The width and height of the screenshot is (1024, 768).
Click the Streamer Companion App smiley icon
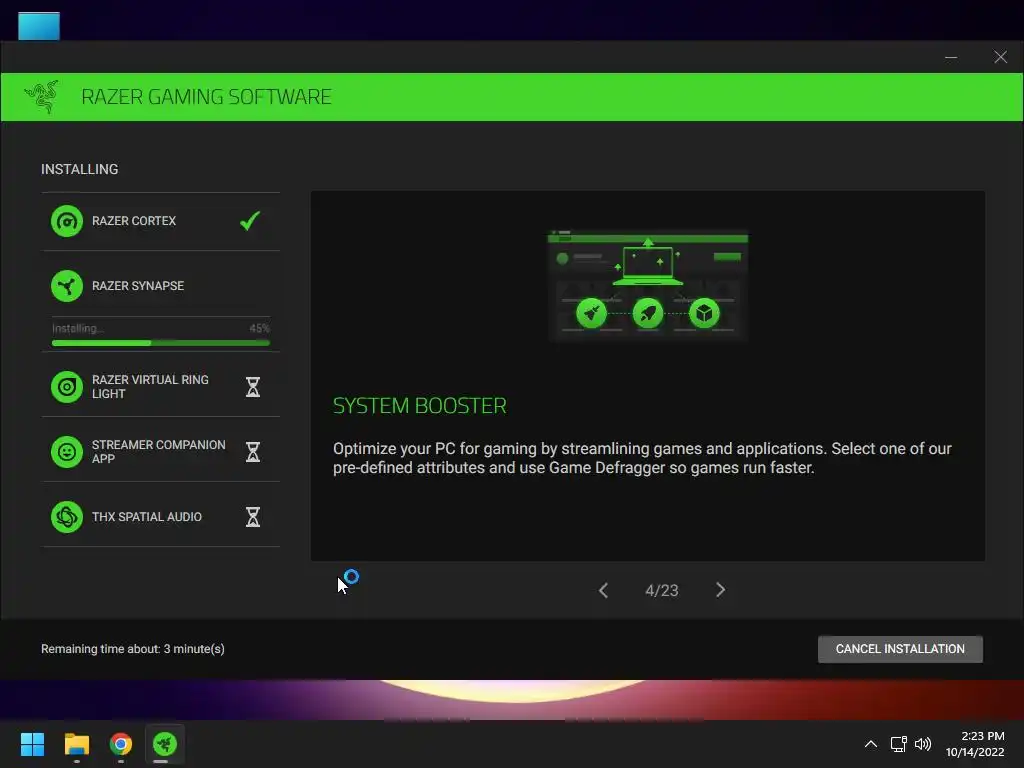67,452
